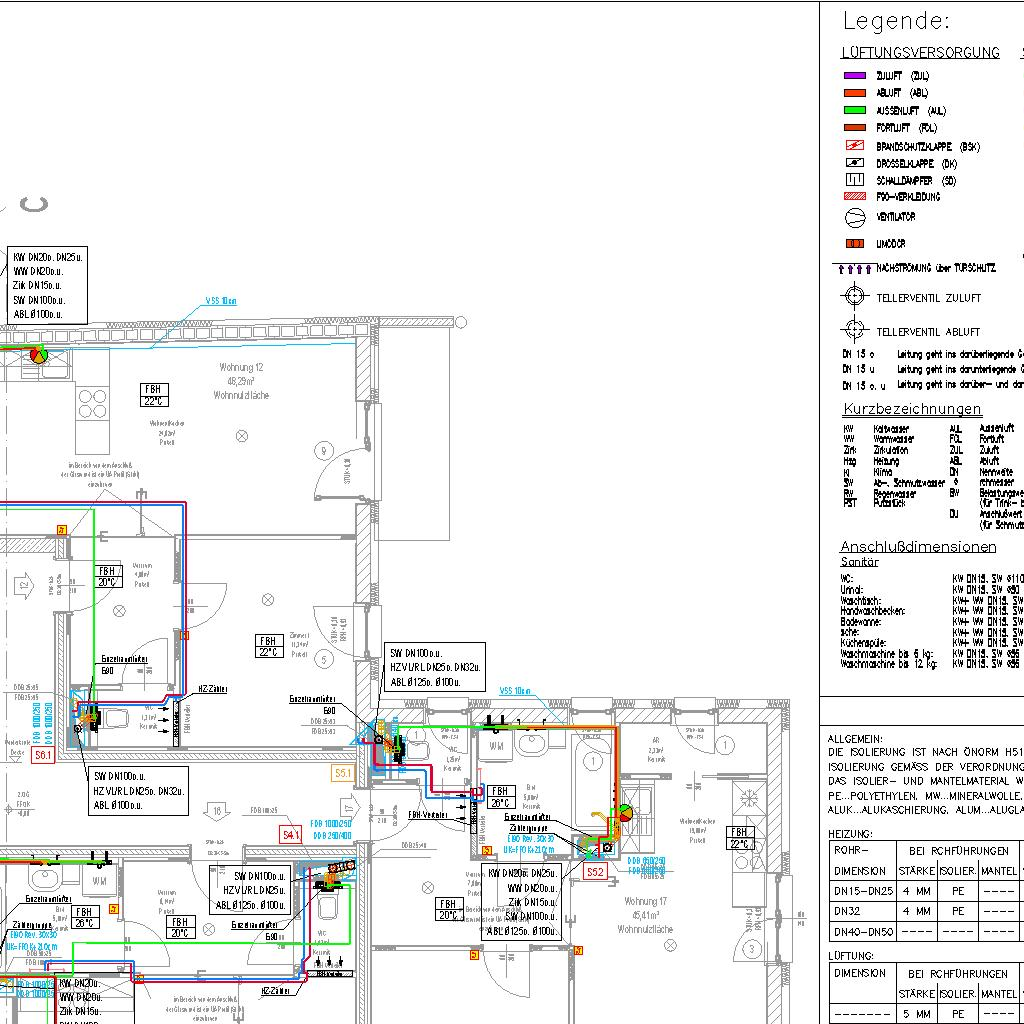Image resolution: width=1024 pixels, height=1024 pixels.
Task: Click the red S6.1 shaft label
Action: click(43, 756)
